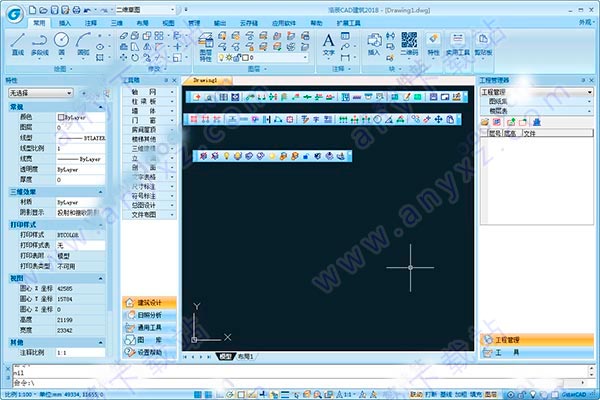The height and width of the screenshot is (400, 600).
Task: Click the yellow light bulb in floating toolbar
Action: point(227,156)
